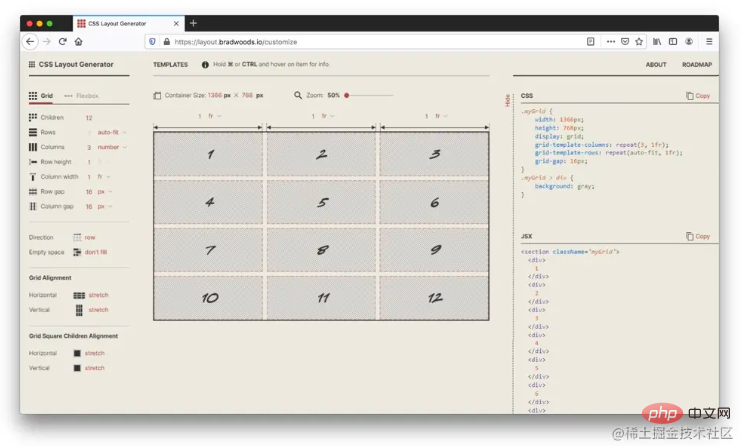Open Row gap px unit dropdown
The image size is (741, 446).
(x=105, y=192)
